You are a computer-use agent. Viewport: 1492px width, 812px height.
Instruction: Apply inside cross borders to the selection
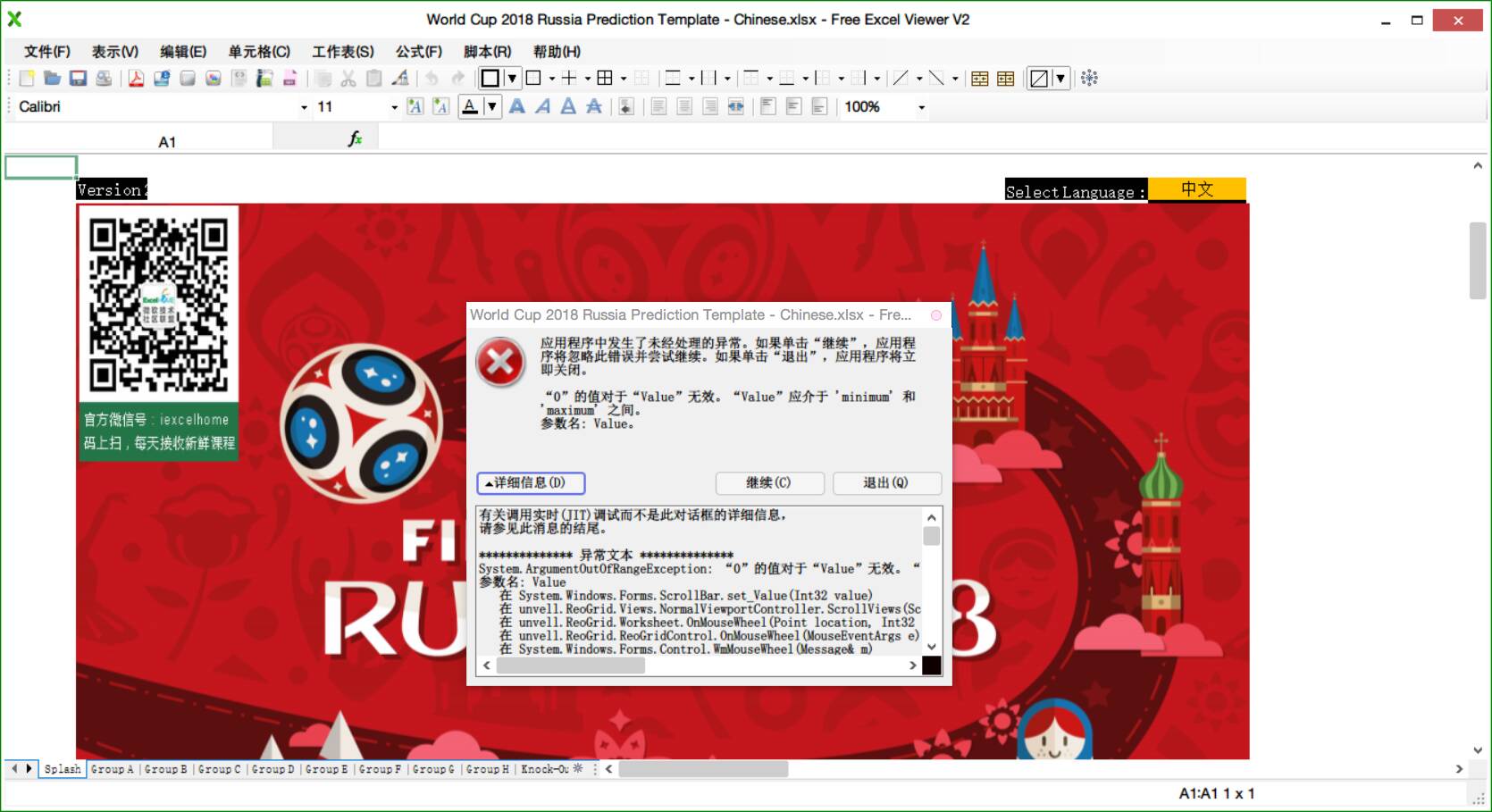(568, 79)
